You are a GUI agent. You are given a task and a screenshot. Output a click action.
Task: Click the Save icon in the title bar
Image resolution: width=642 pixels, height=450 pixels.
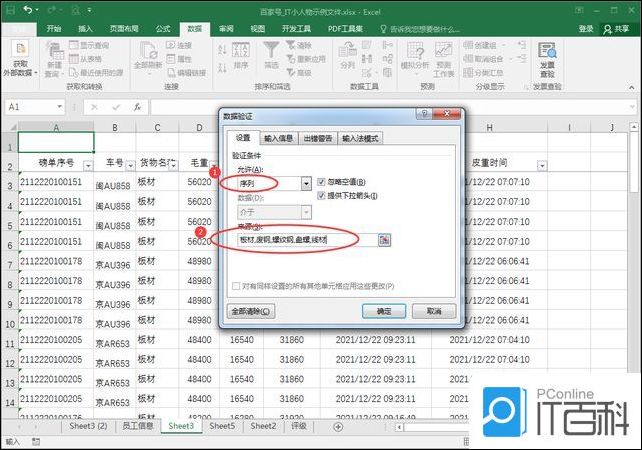tap(10, 10)
